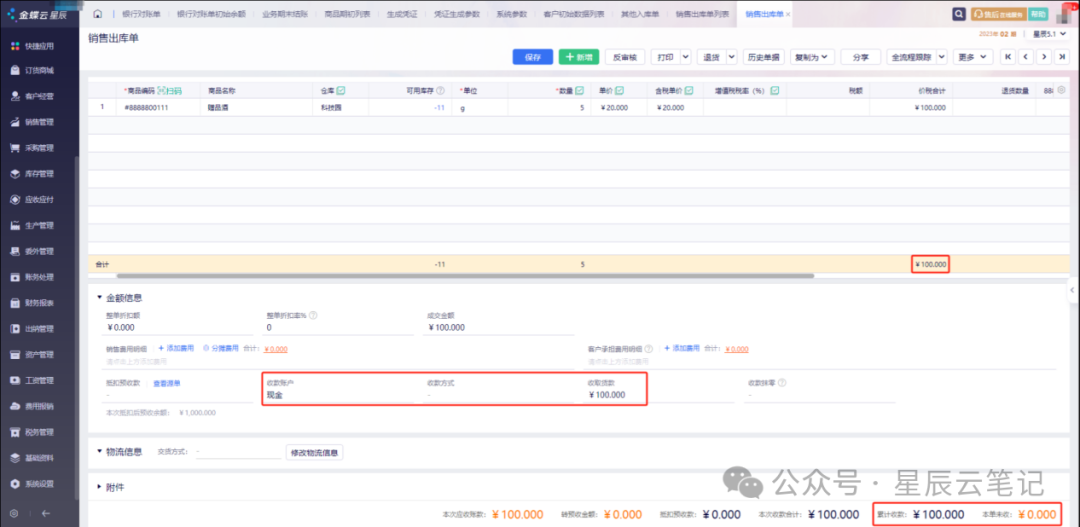Open 财务报表 in the sidebar
1080x527 pixels.
point(39,303)
